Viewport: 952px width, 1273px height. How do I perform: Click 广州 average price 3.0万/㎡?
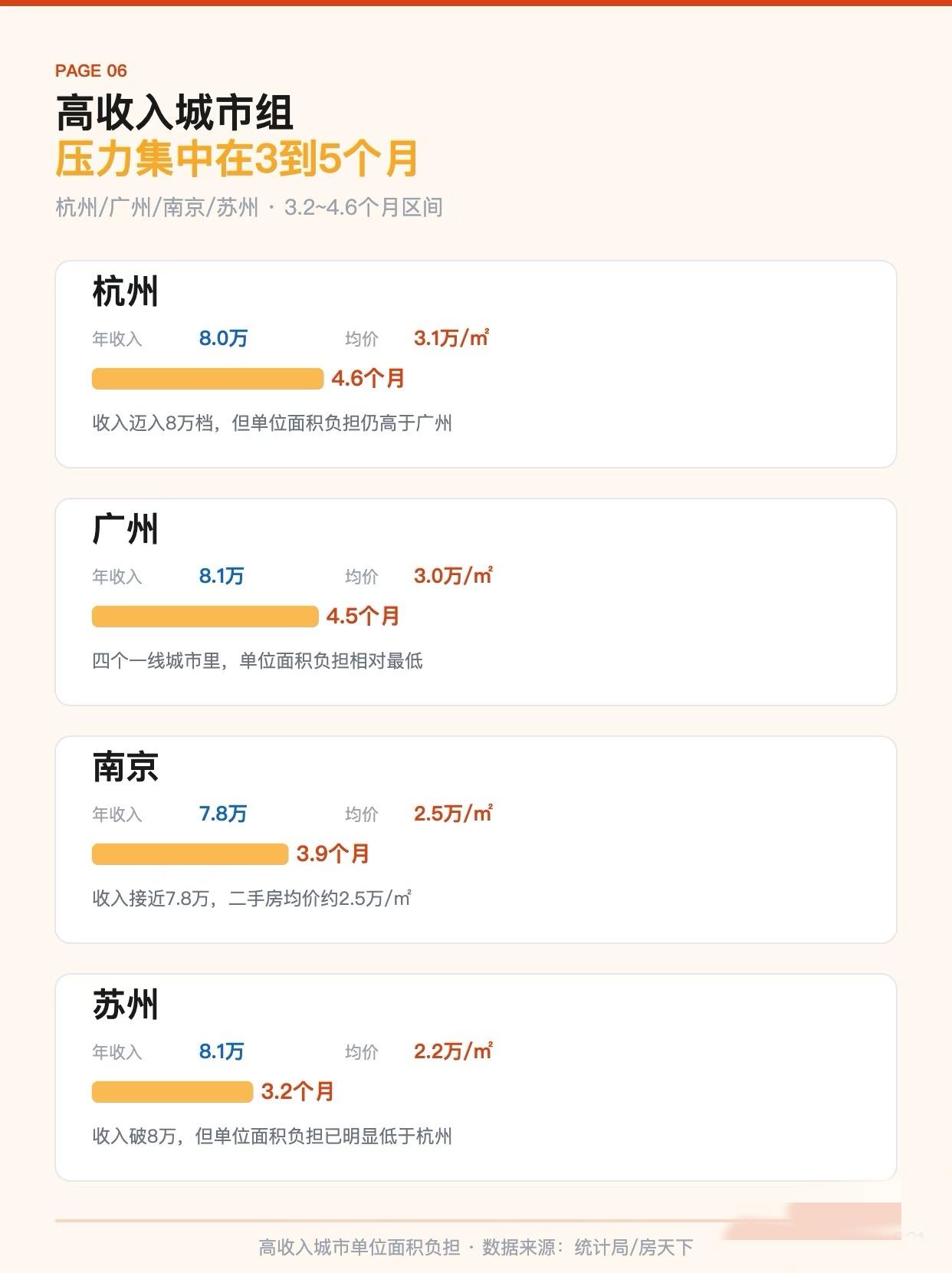(453, 576)
